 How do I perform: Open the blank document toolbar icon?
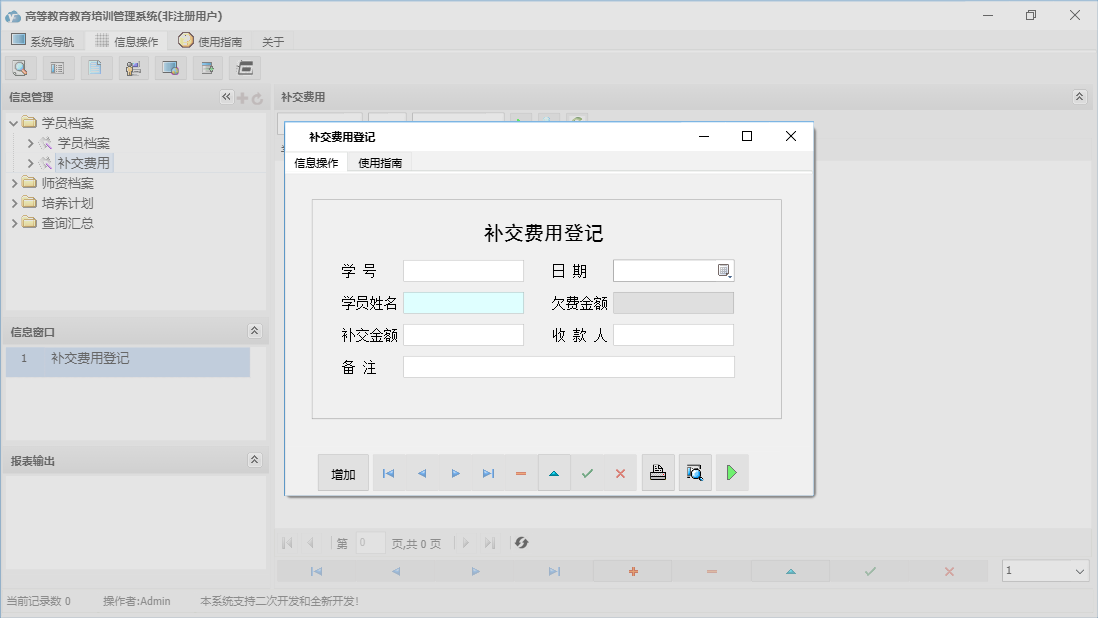pos(96,67)
